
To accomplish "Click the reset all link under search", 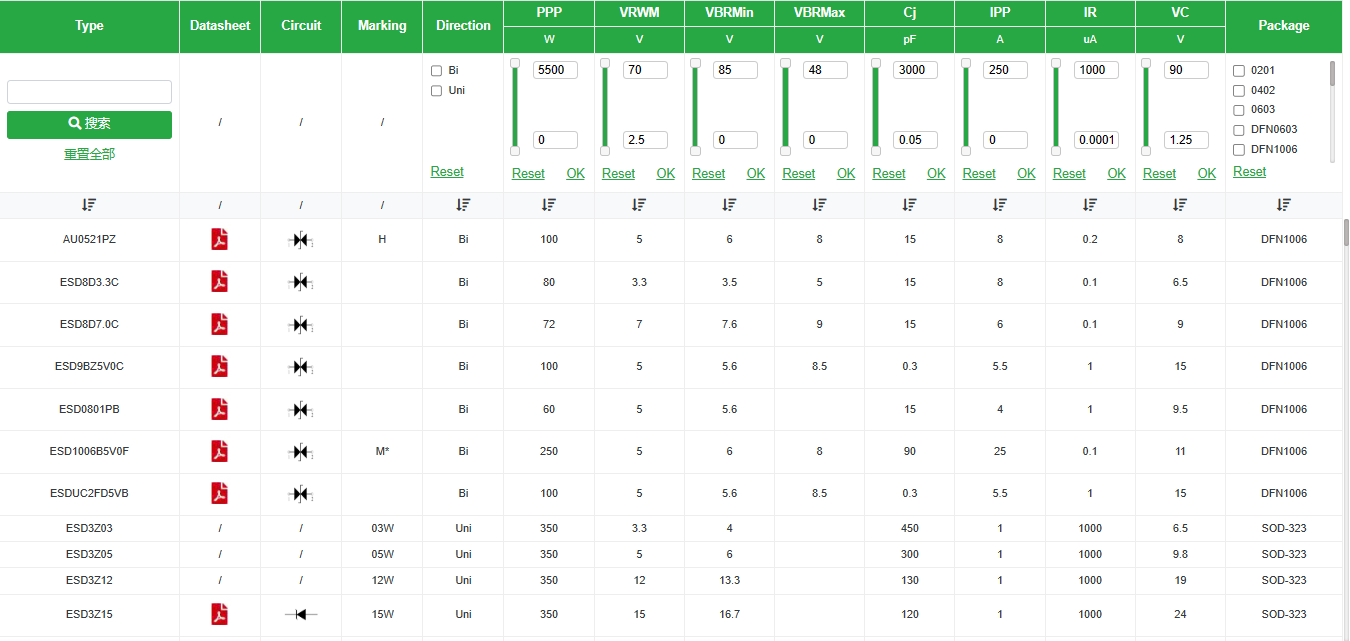I will point(89,154).
